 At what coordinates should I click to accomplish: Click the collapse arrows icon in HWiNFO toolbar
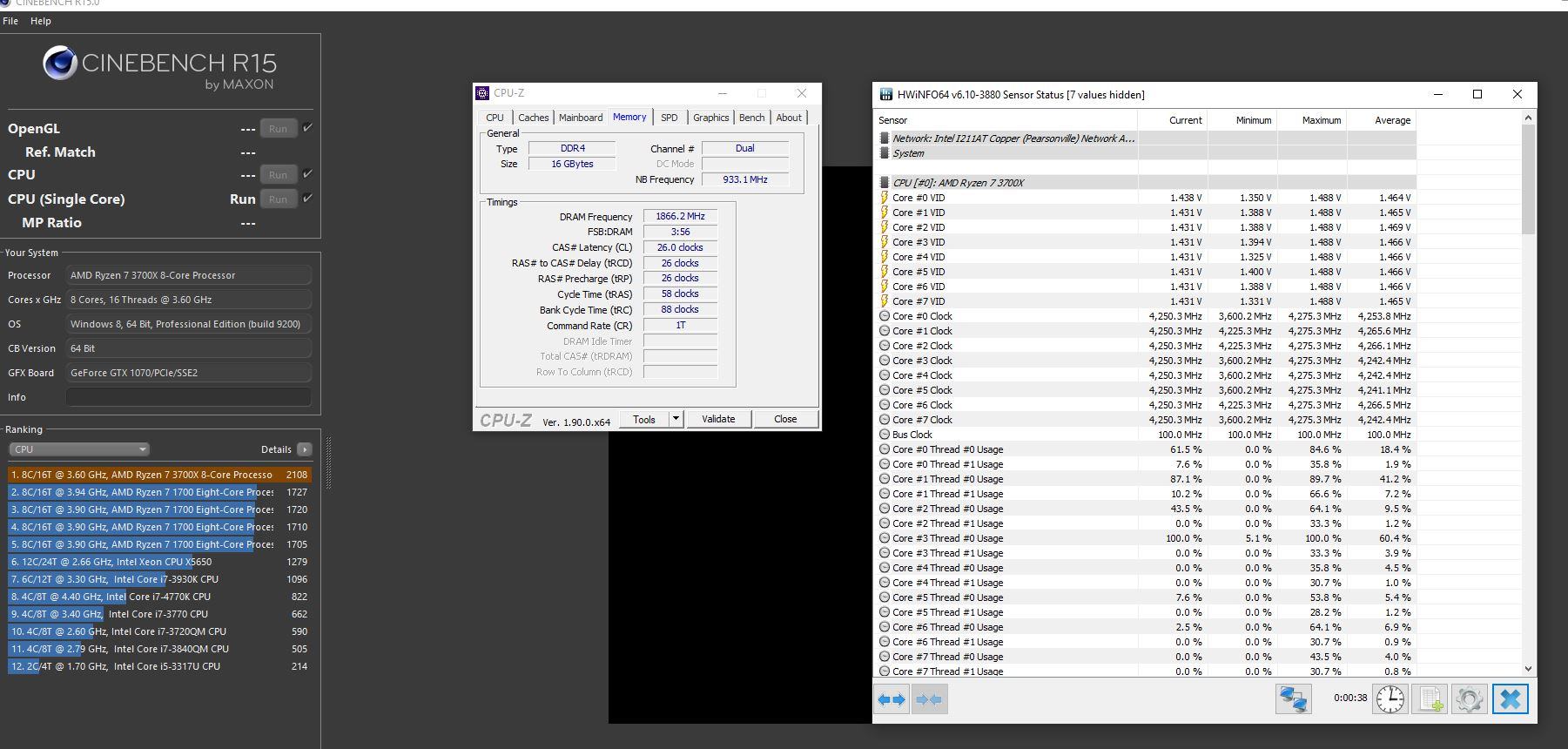click(x=929, y=699)
